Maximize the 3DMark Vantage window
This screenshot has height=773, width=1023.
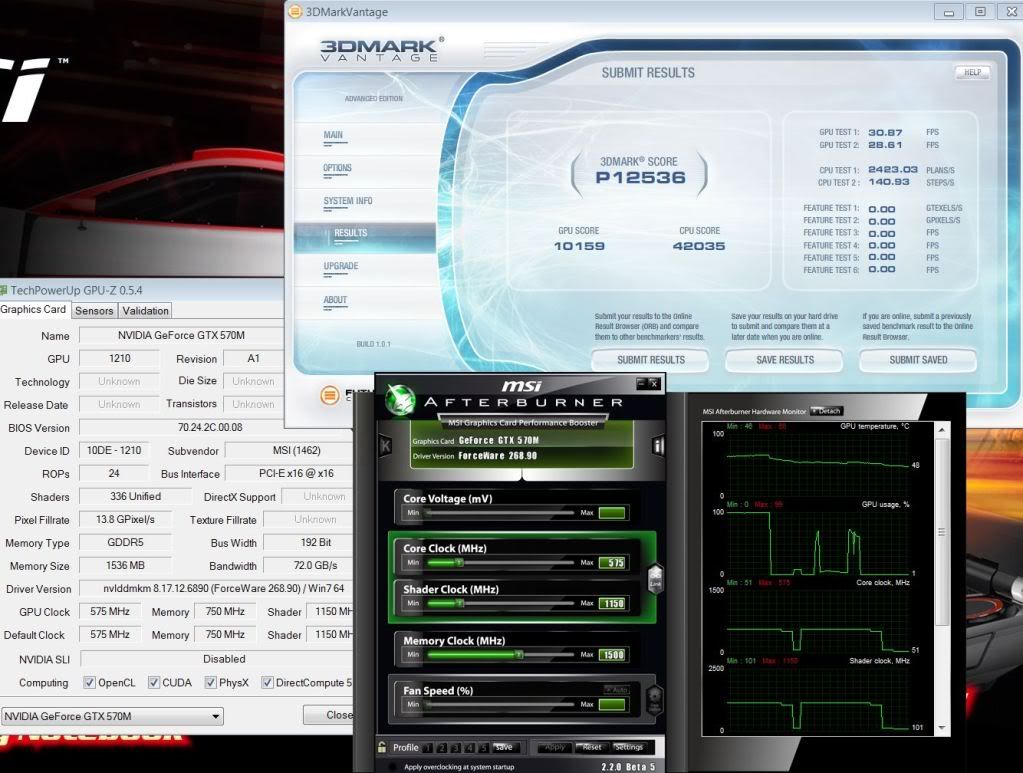click(x=980, y=12)
